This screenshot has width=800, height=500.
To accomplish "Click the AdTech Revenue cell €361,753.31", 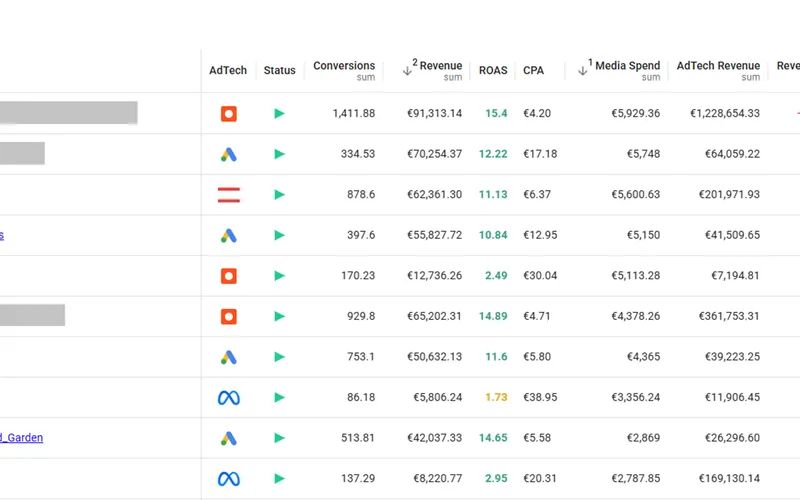I will point(729,316).
